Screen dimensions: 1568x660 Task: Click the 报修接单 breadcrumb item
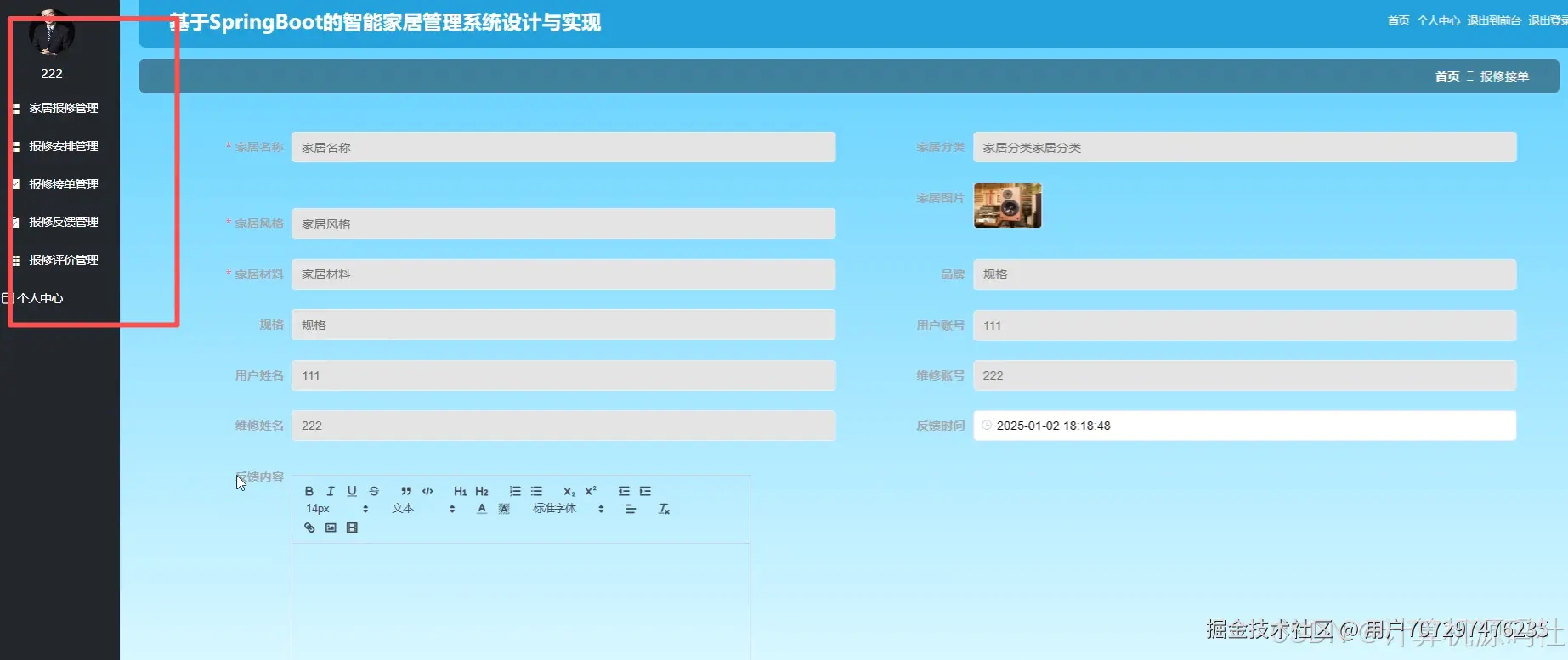click(x=1504, y=76)
